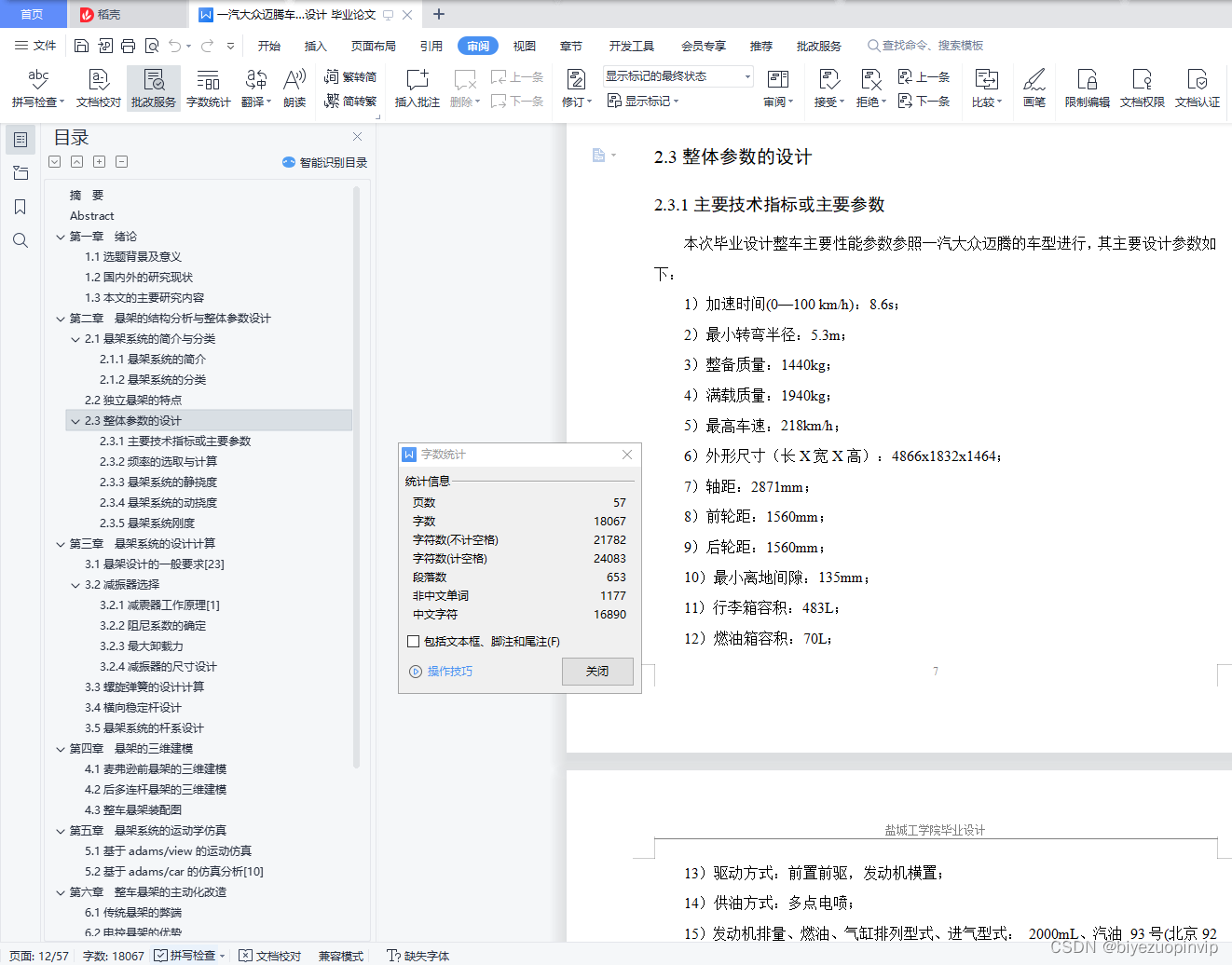Reject the change with 拒绝
This screenshot has width=1232, height=965.
(870, 88)
